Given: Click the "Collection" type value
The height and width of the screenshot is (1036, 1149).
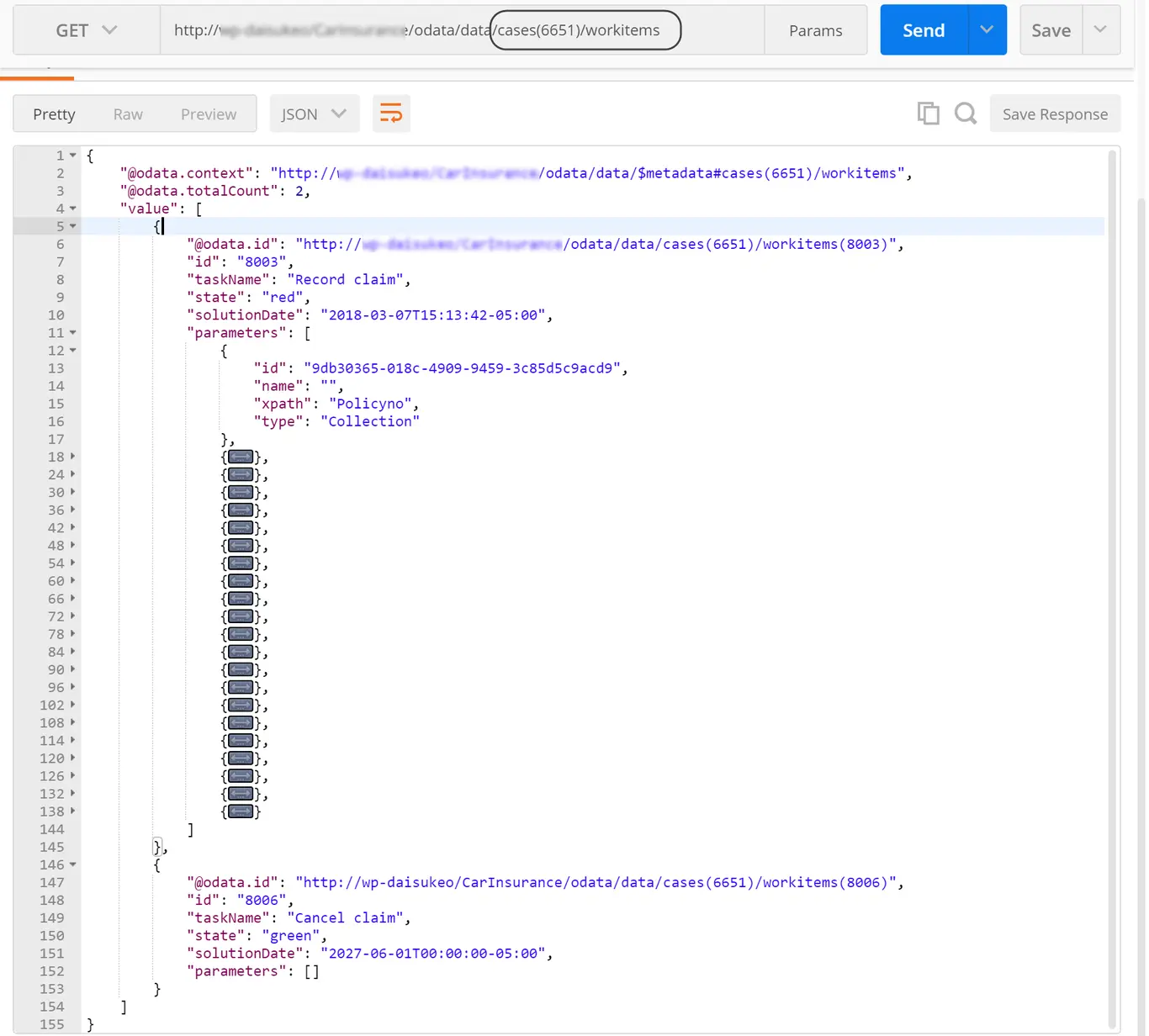Looking at the screenshot, I should tap(370, 421).
